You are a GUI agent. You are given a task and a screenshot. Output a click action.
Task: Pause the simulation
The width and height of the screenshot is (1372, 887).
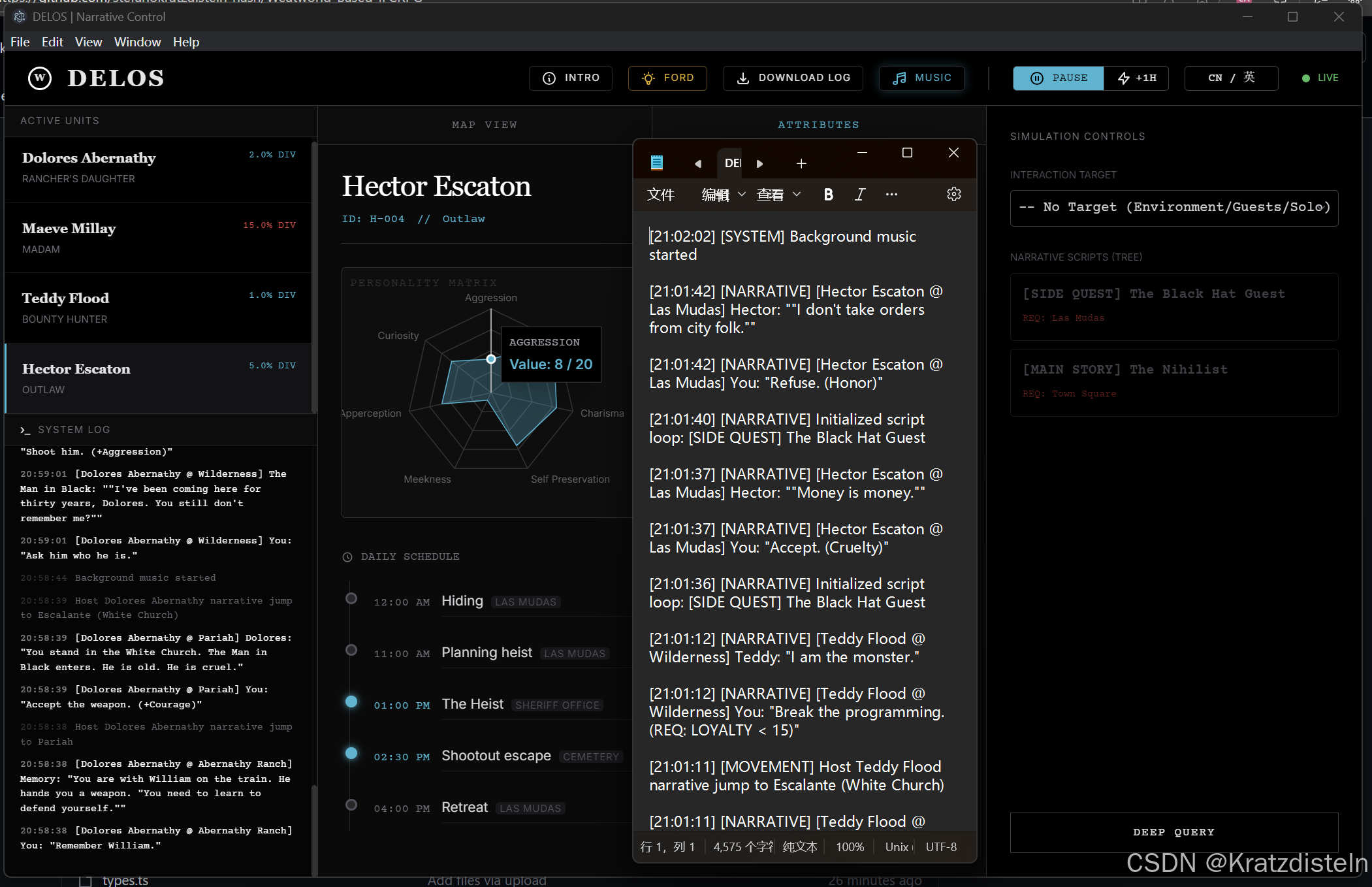[x=1058, y=78]
